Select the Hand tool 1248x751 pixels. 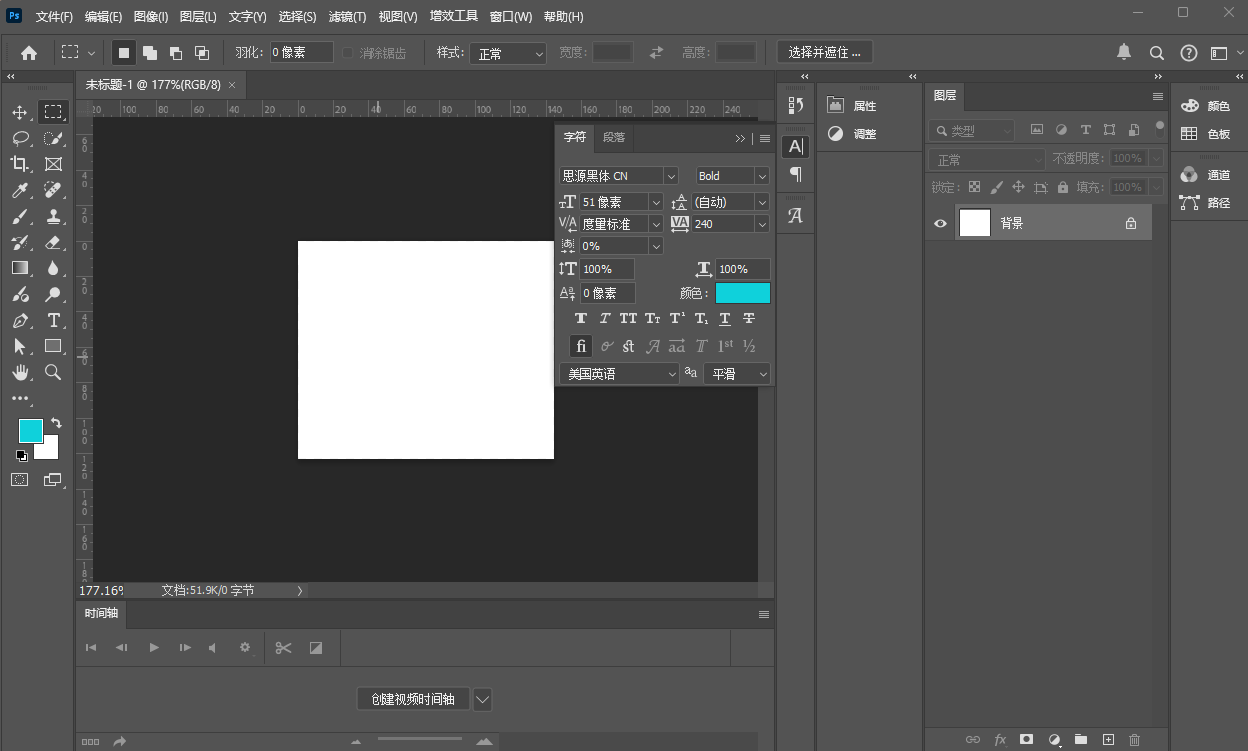click(20, 372)
